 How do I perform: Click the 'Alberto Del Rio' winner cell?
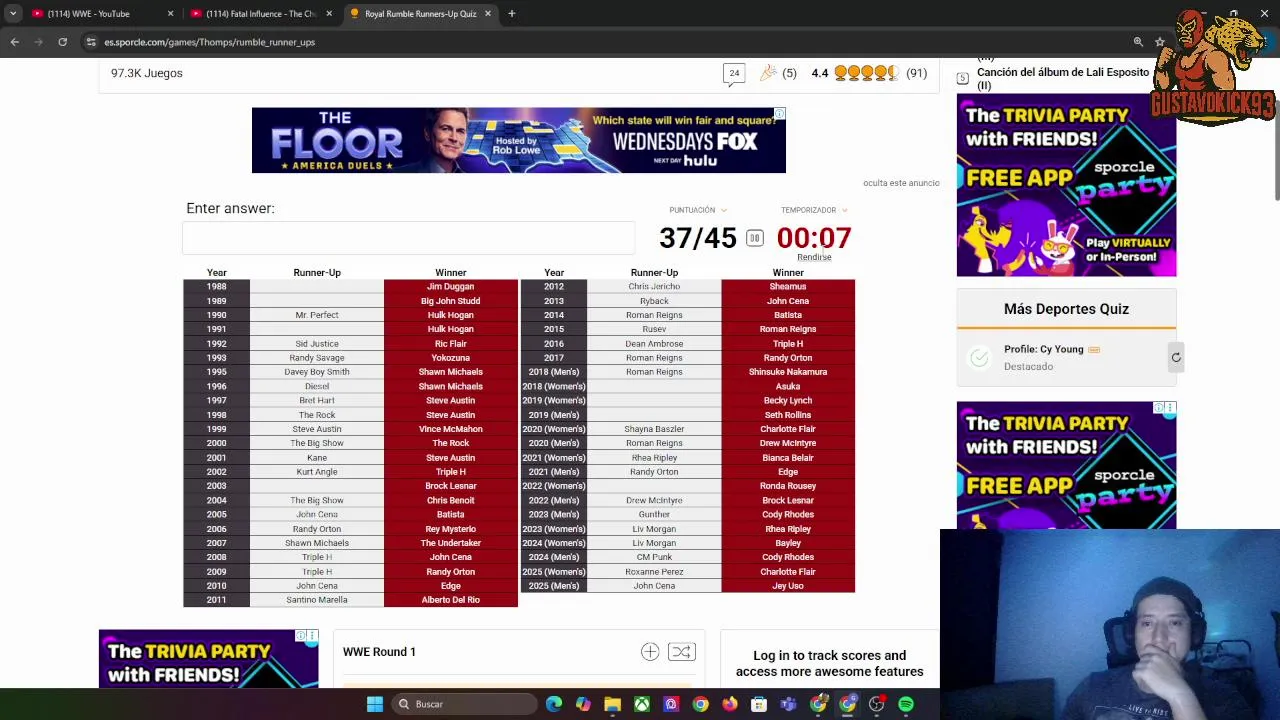(x=451, y=600)
